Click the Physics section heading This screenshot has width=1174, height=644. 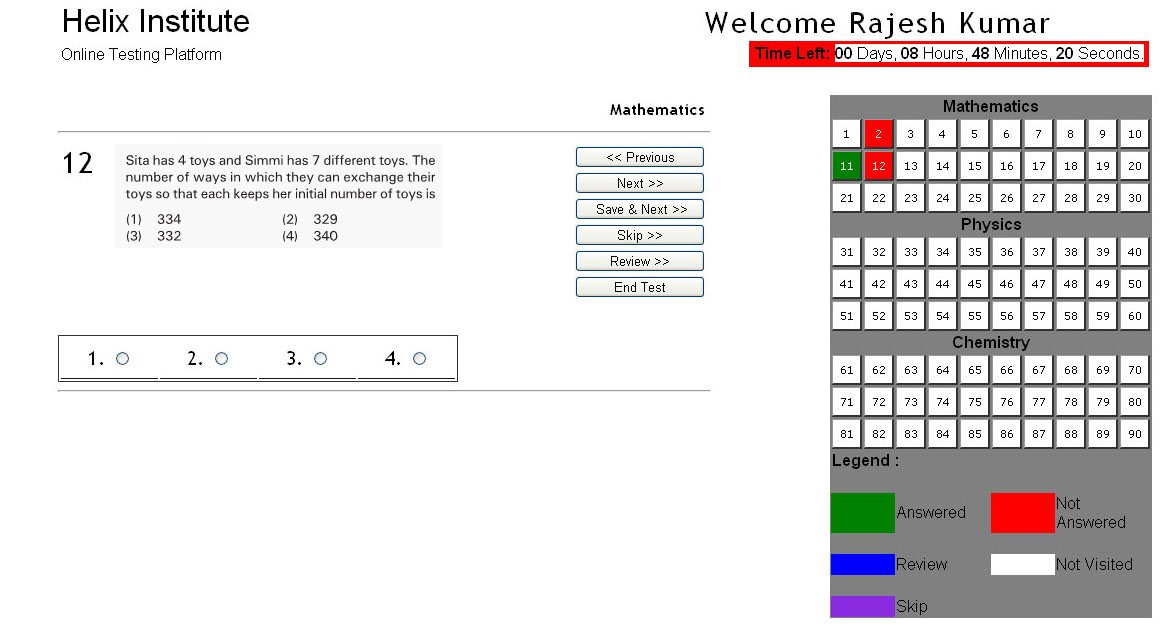coord(991,225)
